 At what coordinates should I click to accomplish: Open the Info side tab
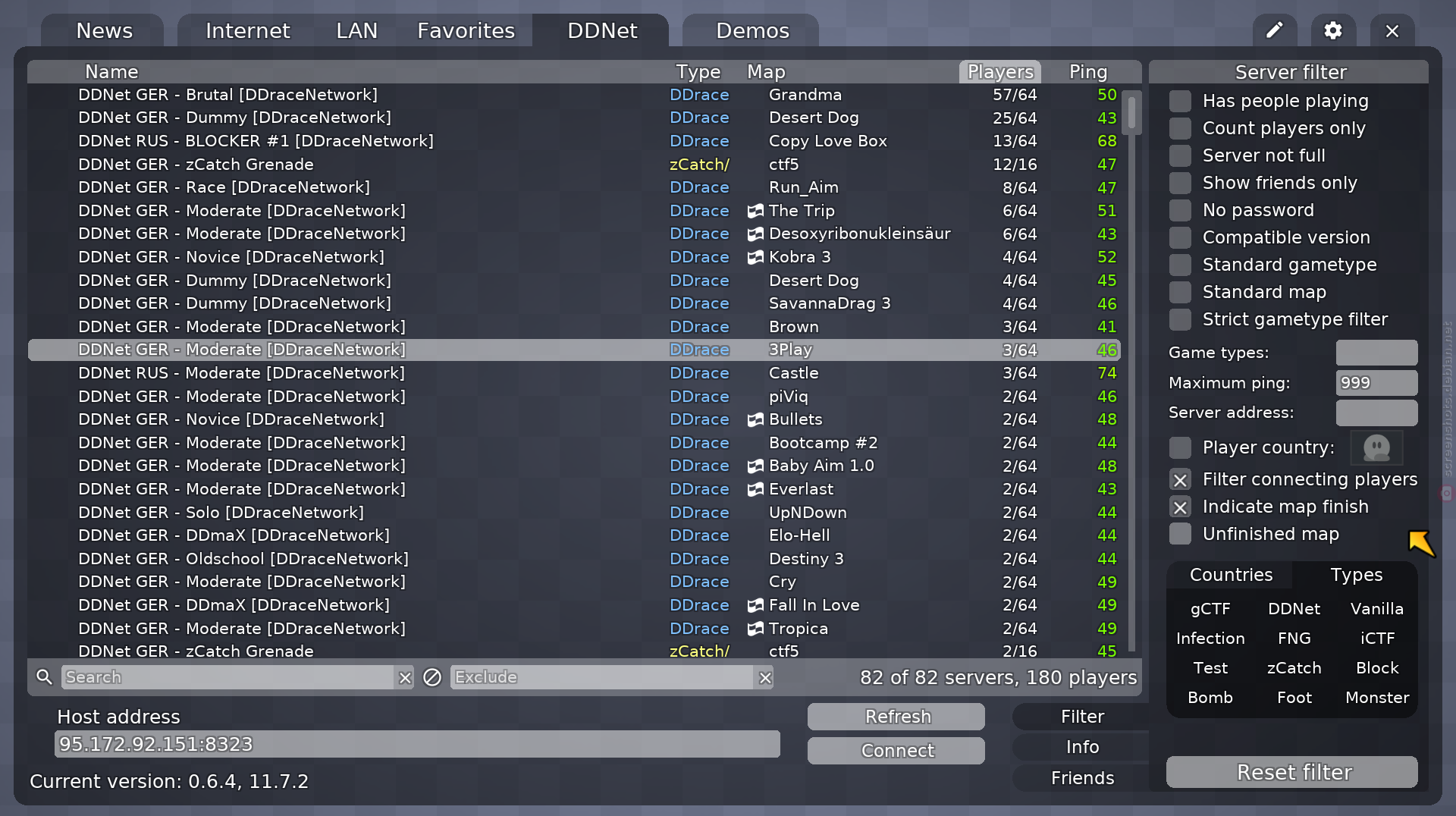1082,747
